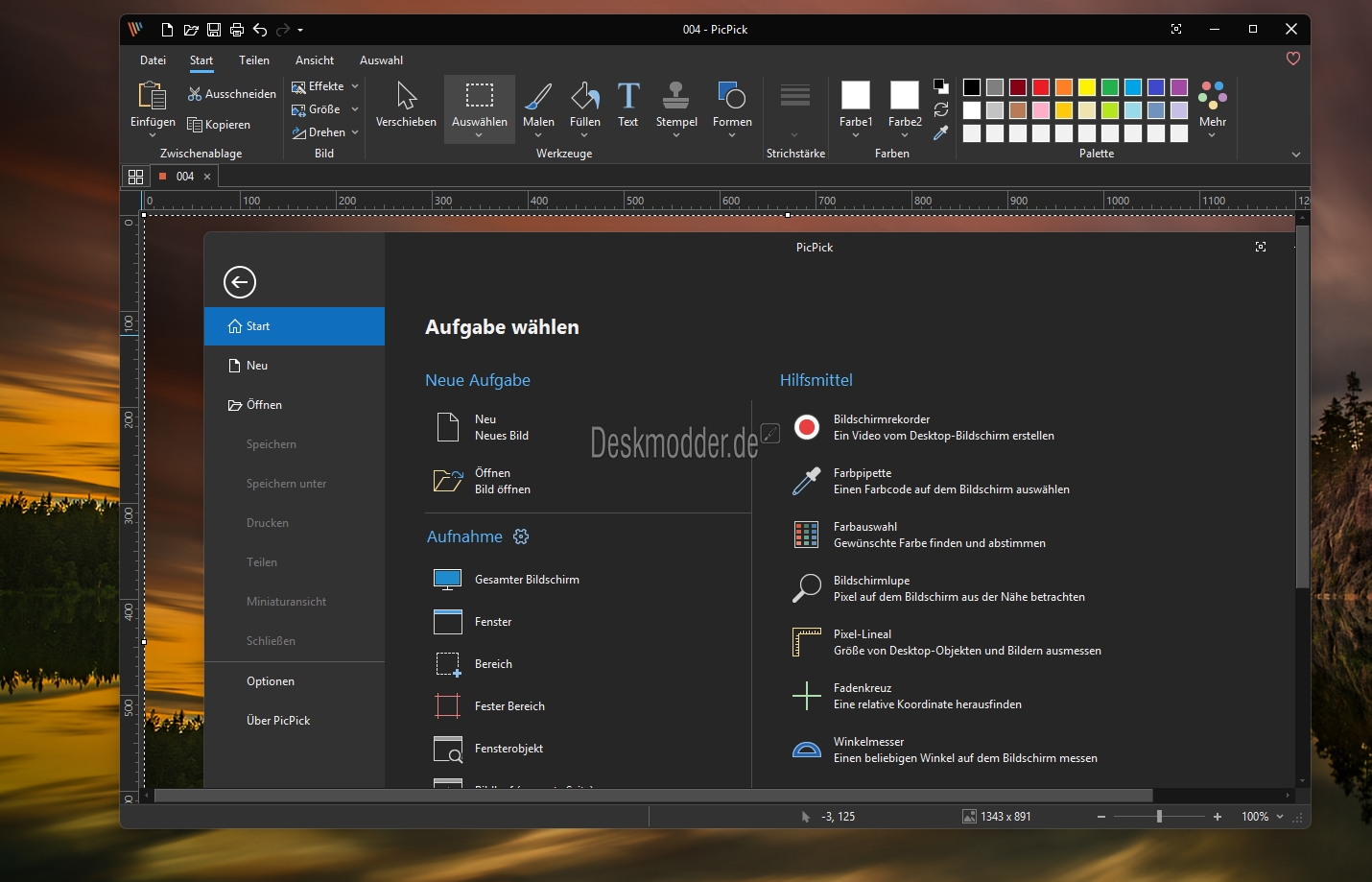
Task: Switch to the Ansicht ribbon tab
Action: [x=315, y=60]
